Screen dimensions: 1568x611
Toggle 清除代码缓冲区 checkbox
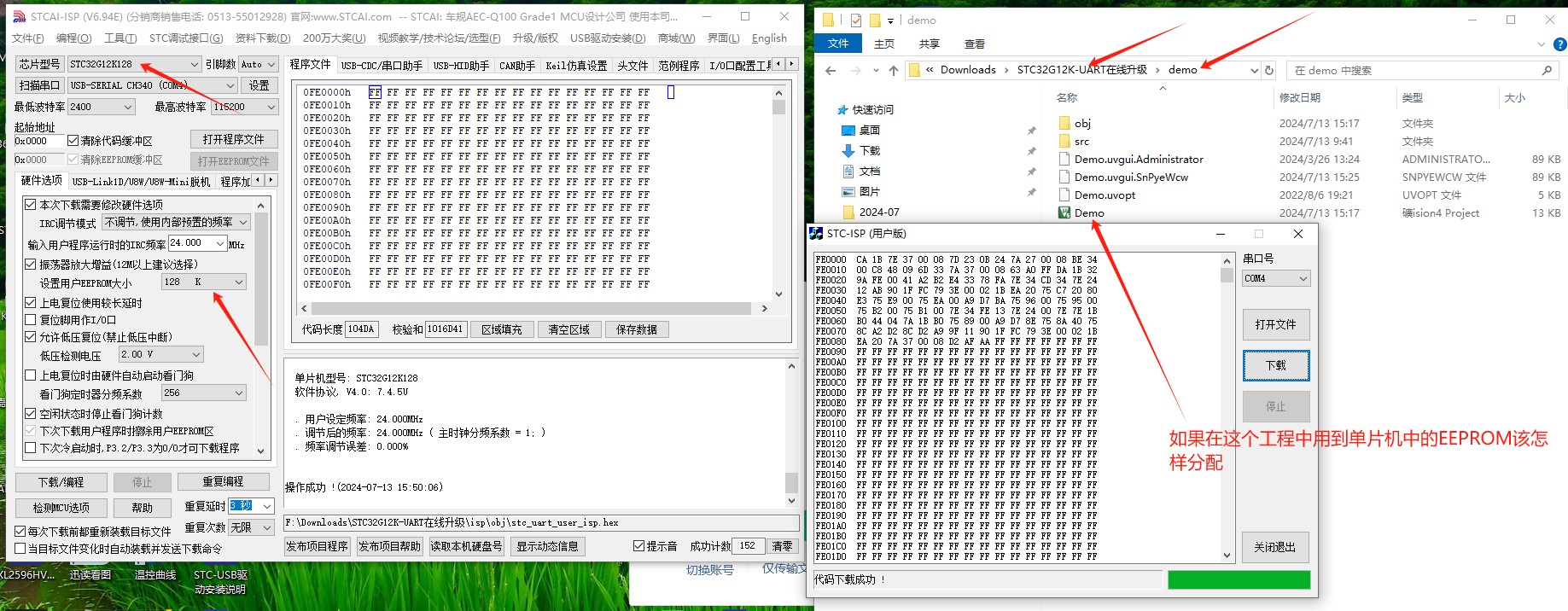click(x=73, y=141)
